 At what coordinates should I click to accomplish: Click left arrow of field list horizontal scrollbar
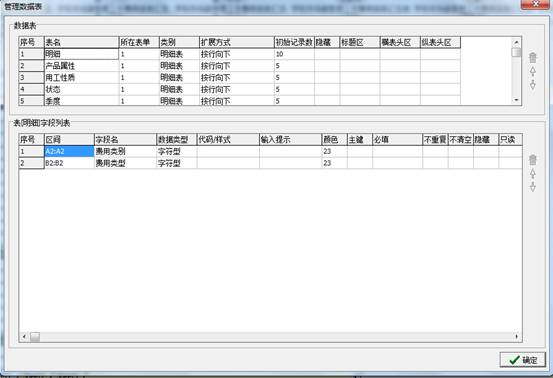(x=24, y=337)
